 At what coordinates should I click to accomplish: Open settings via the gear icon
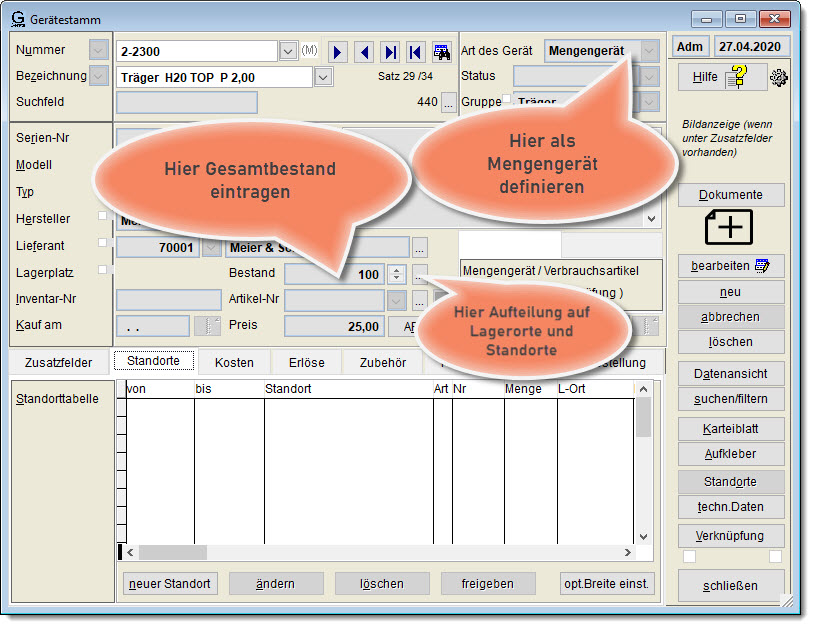click(x=779, y=78)
